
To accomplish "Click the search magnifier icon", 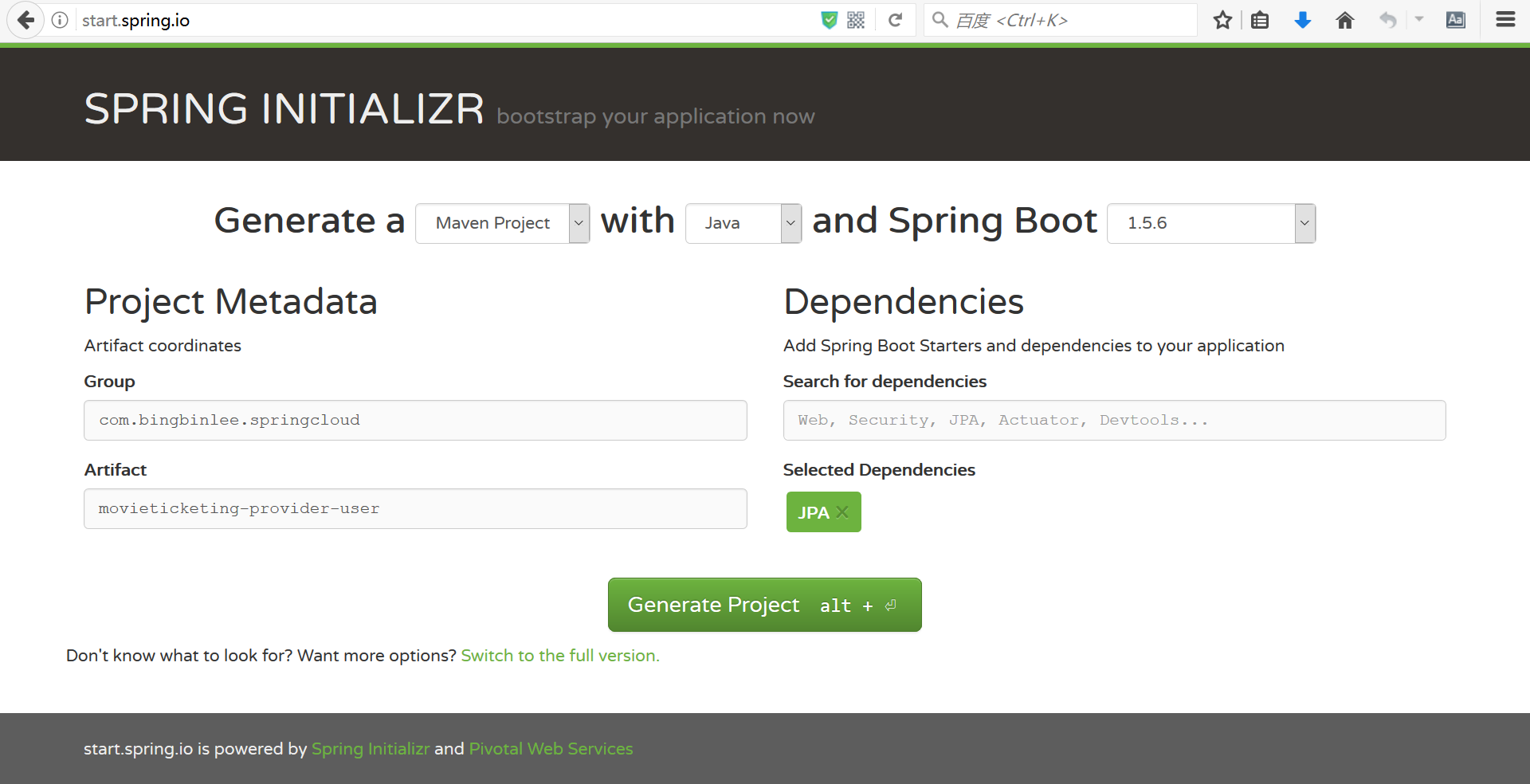I will click(940, 20).
